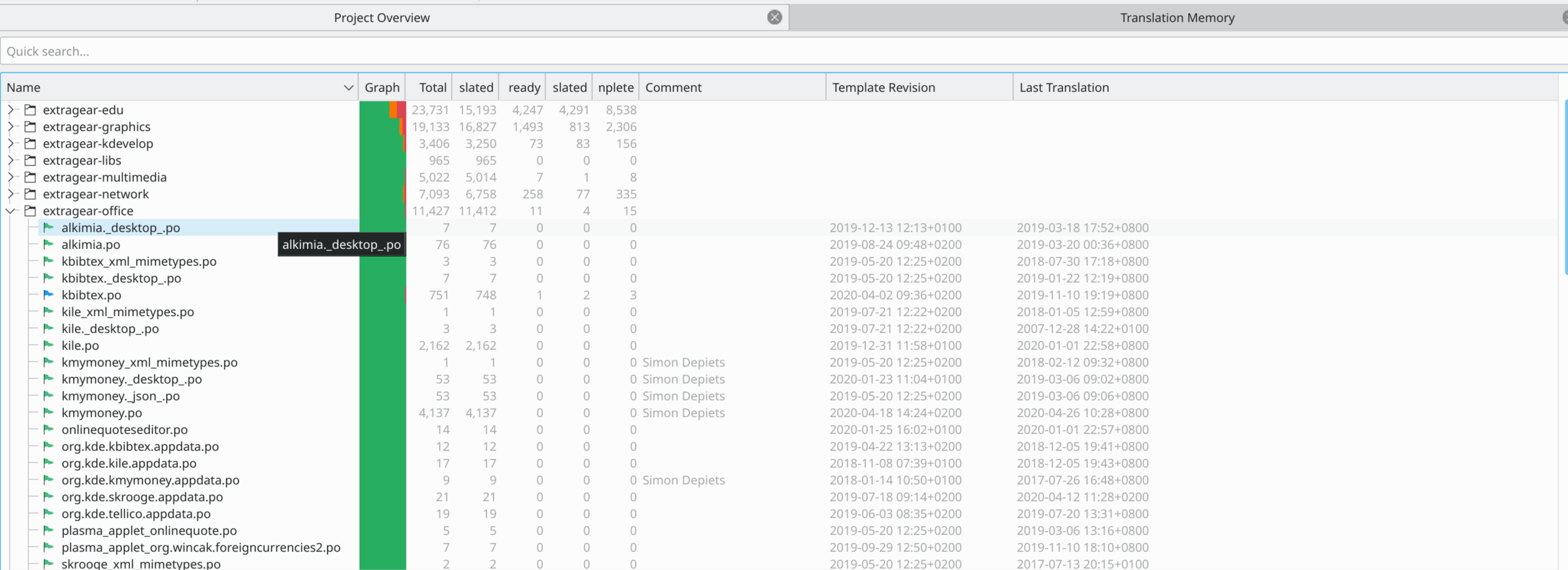Click the green flag icon beside kile.po
Viewport: 1568px width, 570px height.
click(49, 346)
